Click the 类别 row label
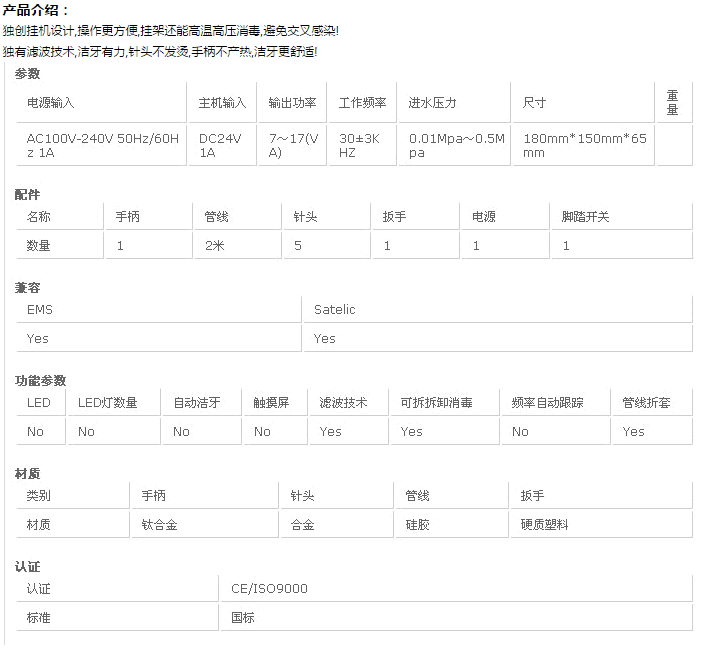The height and width of the screenshot is (661, 713). click(73, 496)
